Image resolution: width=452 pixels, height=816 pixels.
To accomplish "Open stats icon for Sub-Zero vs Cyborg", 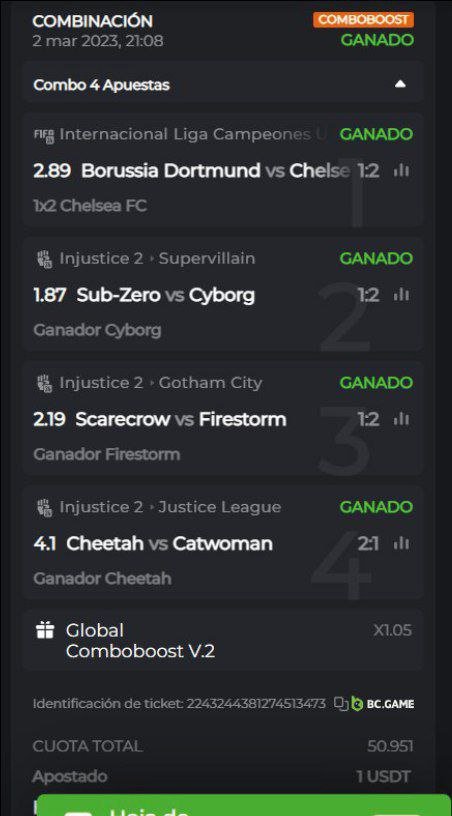I will point(401,295).
